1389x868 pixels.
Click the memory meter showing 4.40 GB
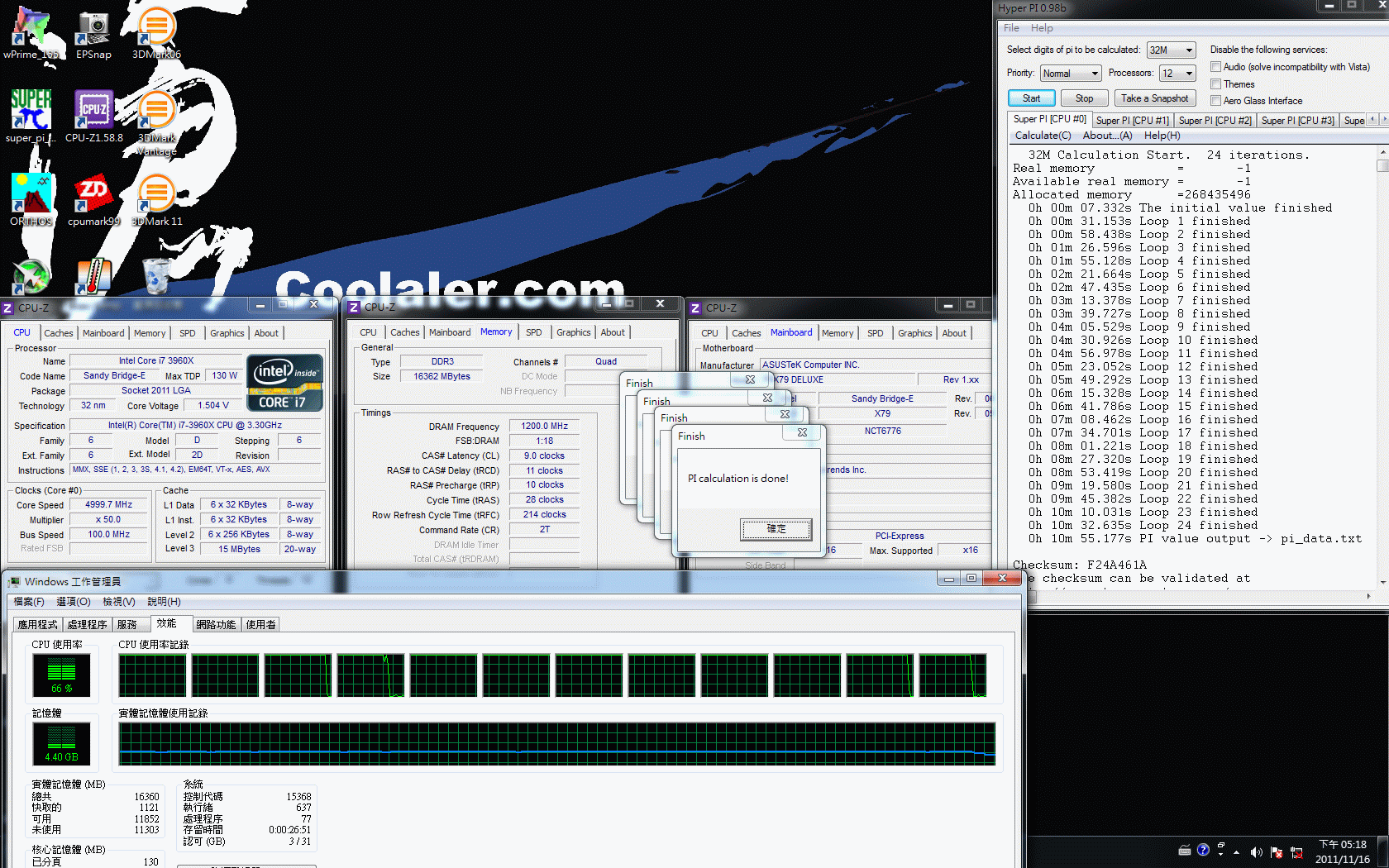click(x=61, y=743)
